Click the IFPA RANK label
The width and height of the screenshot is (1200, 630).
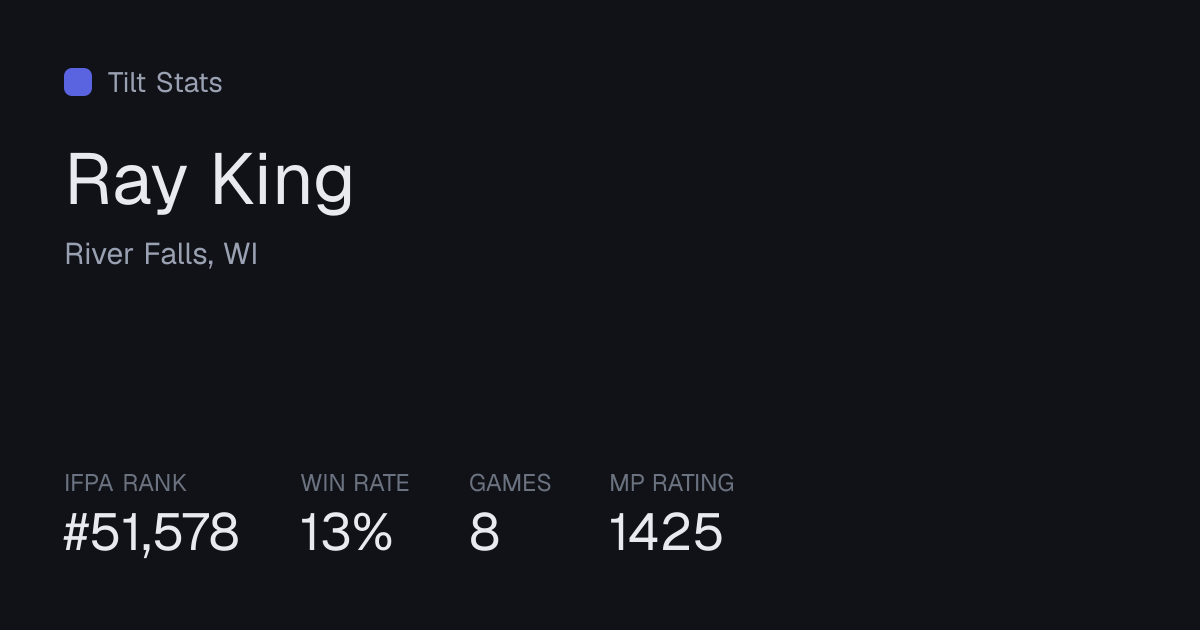[x=125, y=483]
